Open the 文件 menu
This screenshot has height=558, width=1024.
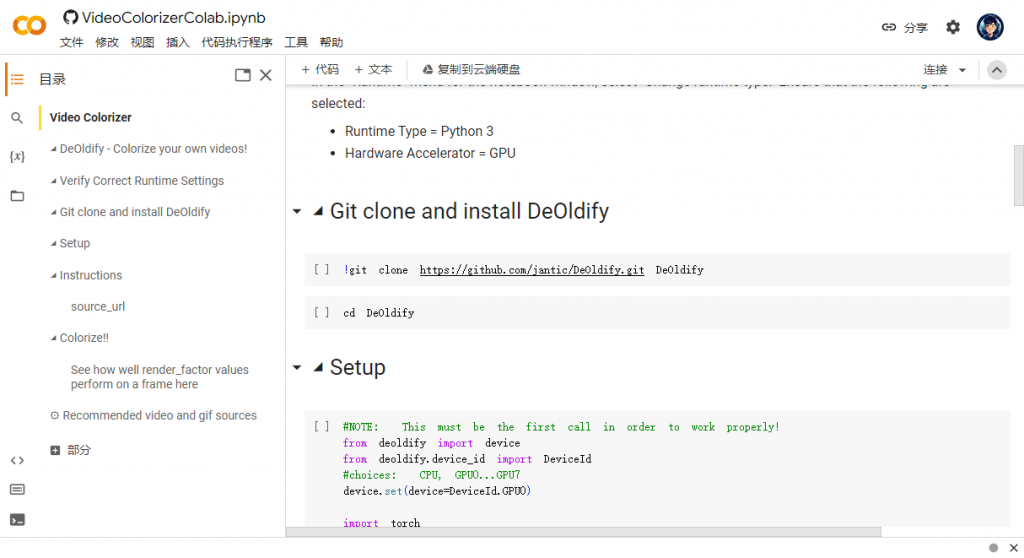click(72, 42)
